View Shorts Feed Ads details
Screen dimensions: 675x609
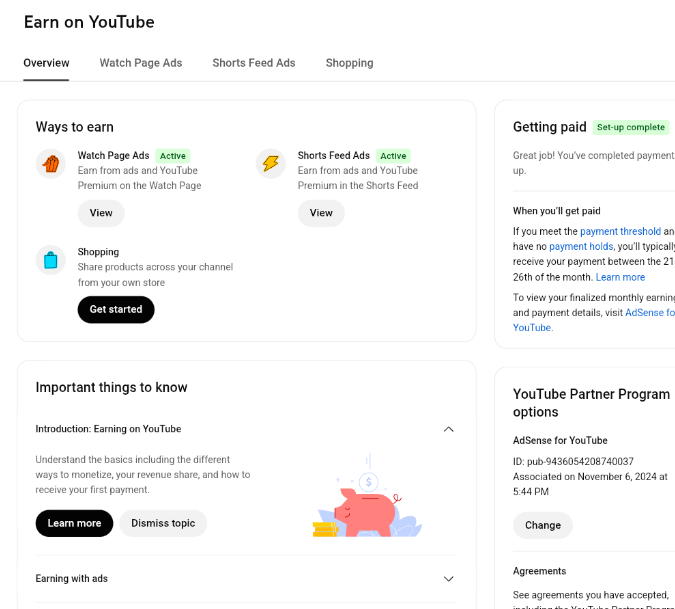(321, 213)
